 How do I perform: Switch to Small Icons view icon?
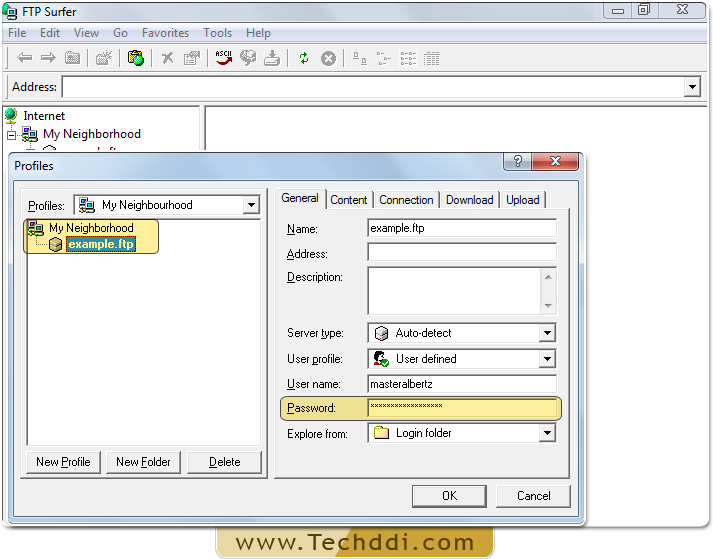pyautogui.click(x=384, y=58)
